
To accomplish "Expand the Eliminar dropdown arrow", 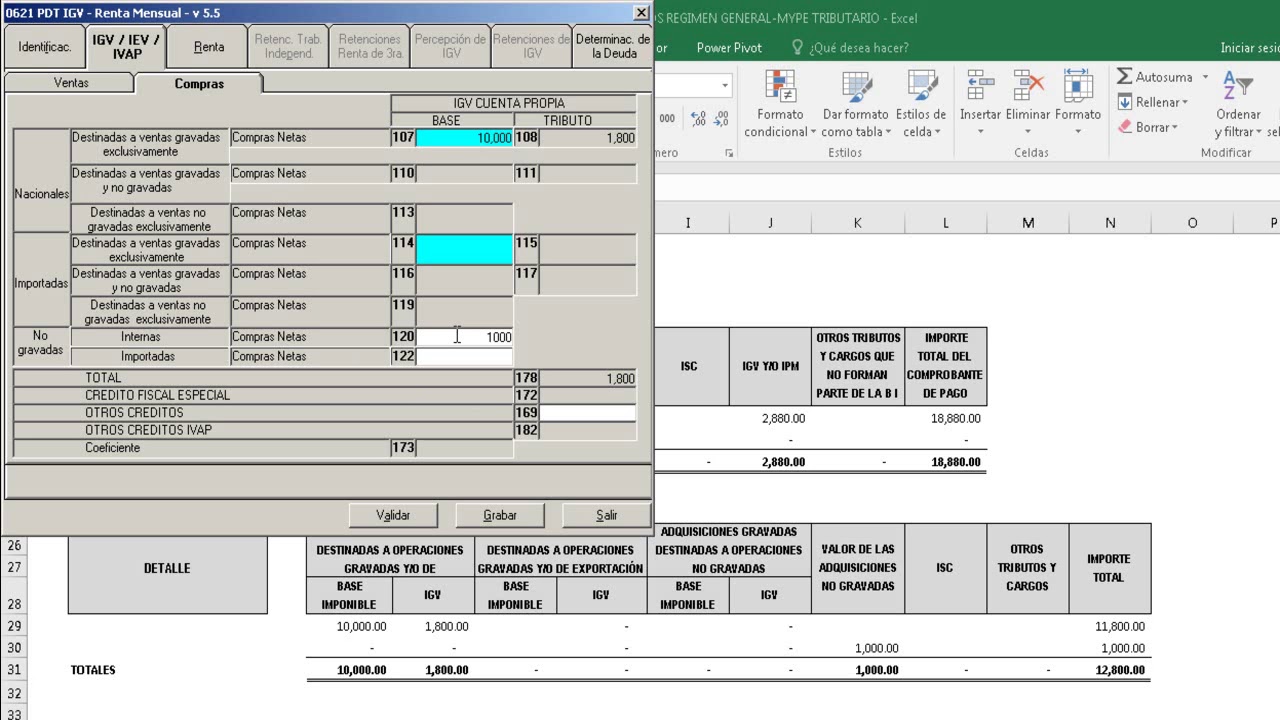I will (1028, 132).
